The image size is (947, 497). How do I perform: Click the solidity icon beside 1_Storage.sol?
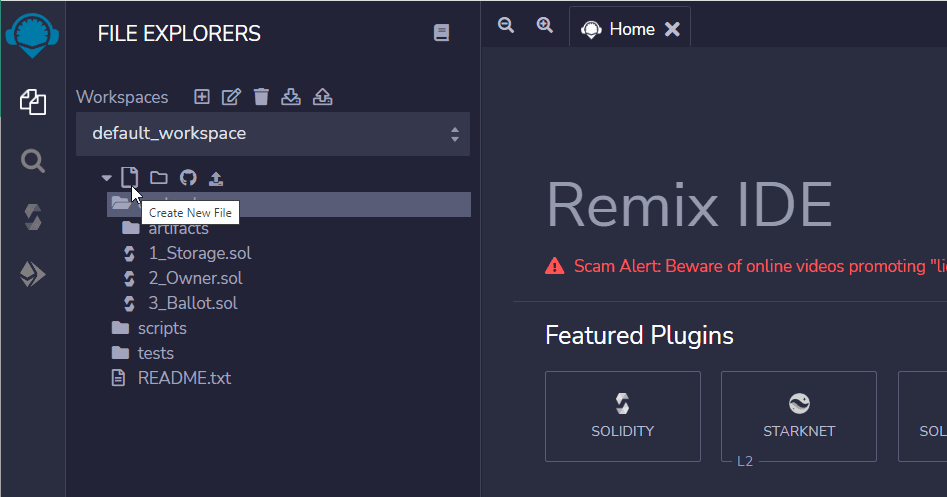click(x=129, y=254)
